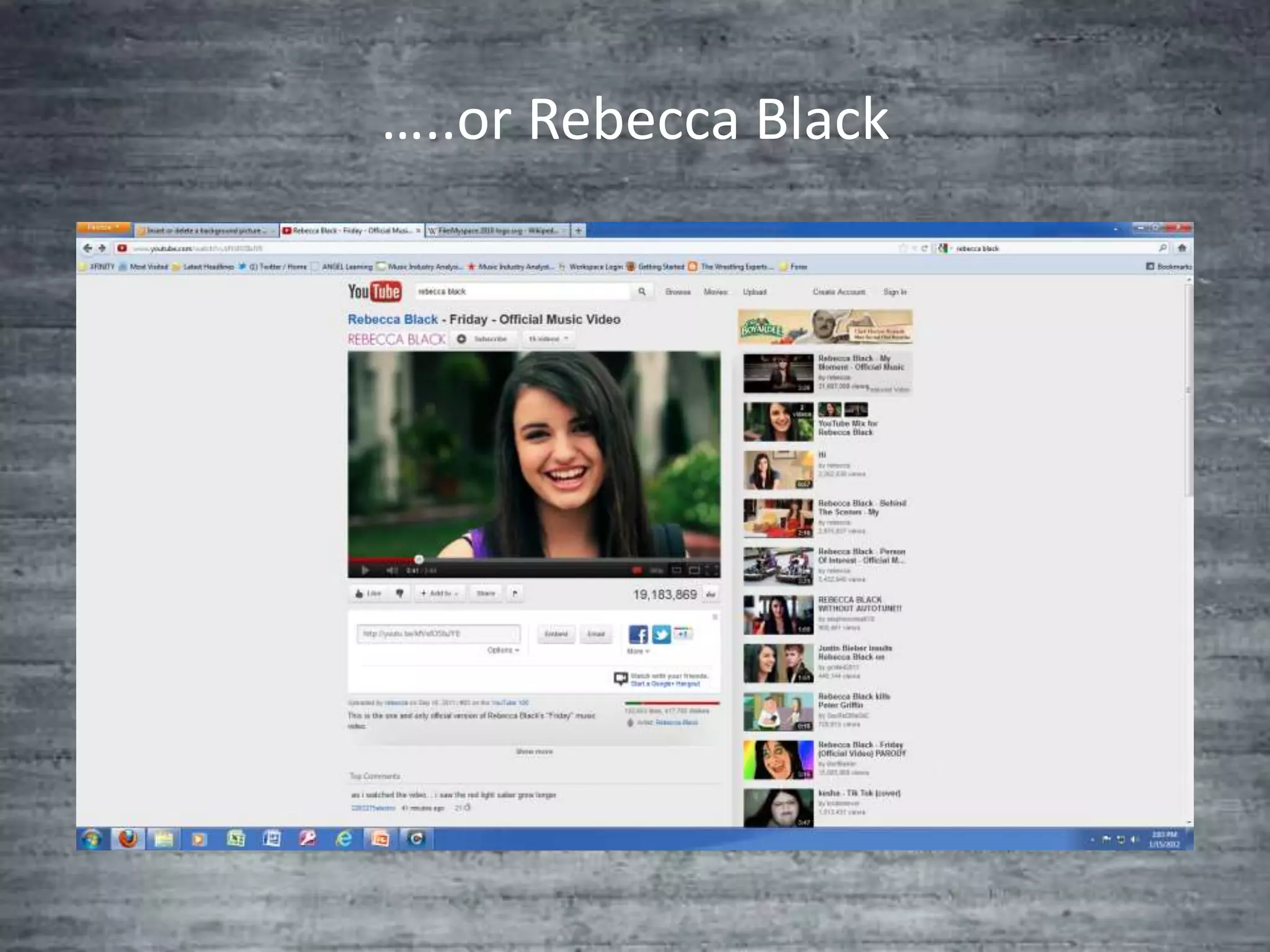Share the video on Twitter

click(661, 635)
